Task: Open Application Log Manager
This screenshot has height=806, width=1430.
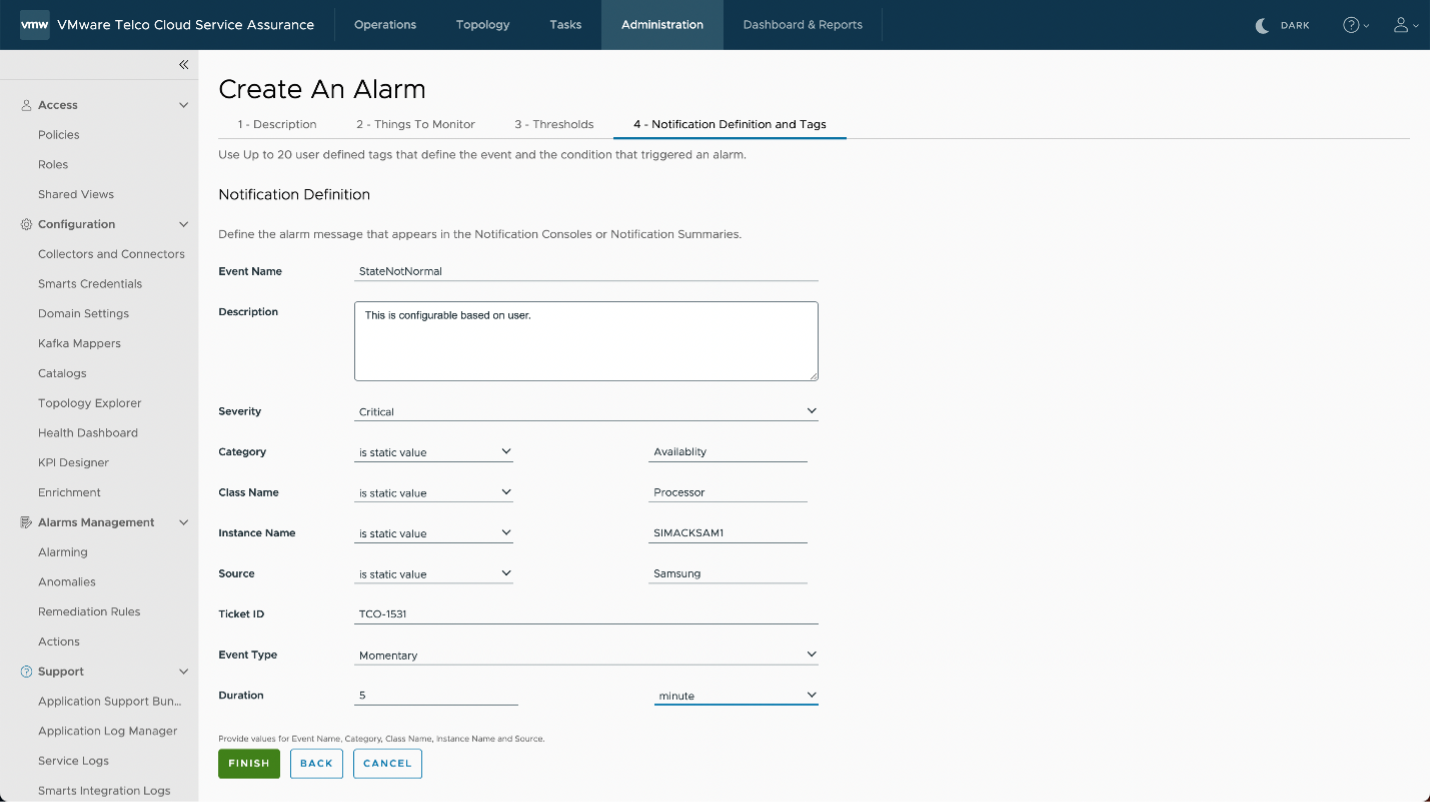Action: tap(108, 732)
